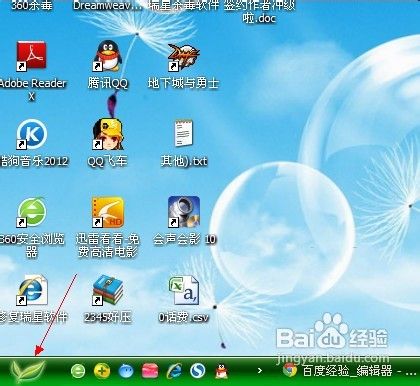Viewport: 420px width, 386px height.
Task: Click the Dreamweaver shortcut label at top
Action: click(x=107, y=5)
